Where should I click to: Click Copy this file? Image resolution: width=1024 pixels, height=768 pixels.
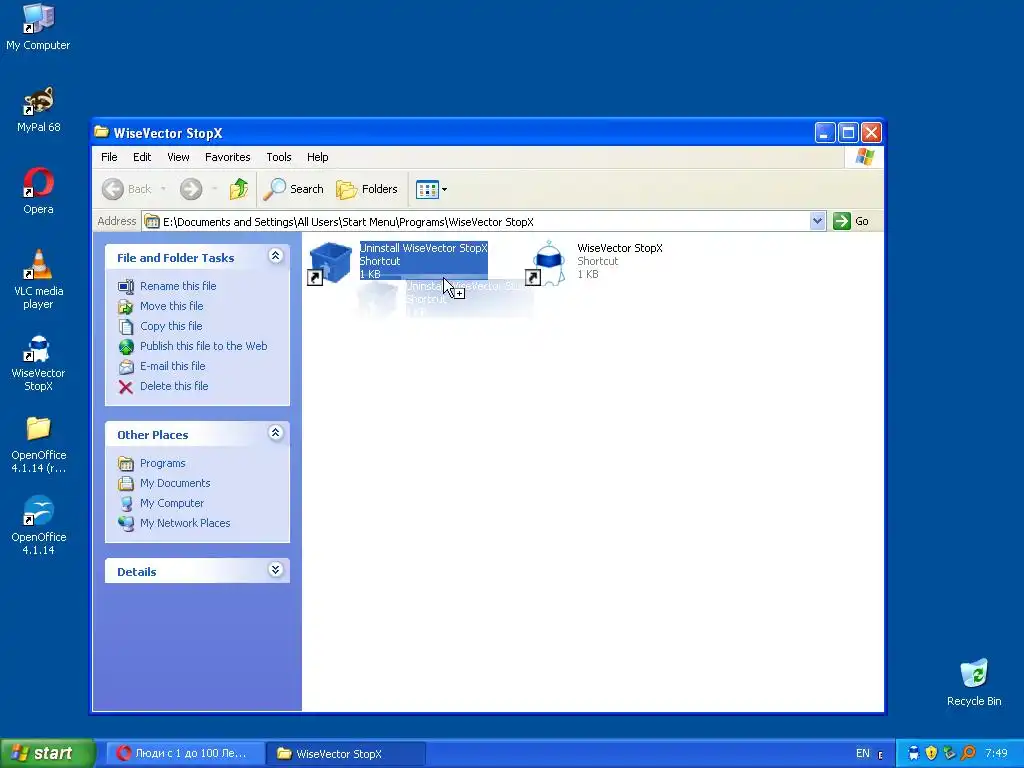coord(161,326)
